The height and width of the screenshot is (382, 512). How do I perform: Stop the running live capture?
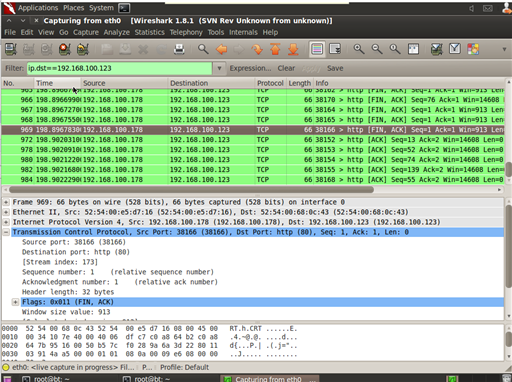[x=65, y=49]
